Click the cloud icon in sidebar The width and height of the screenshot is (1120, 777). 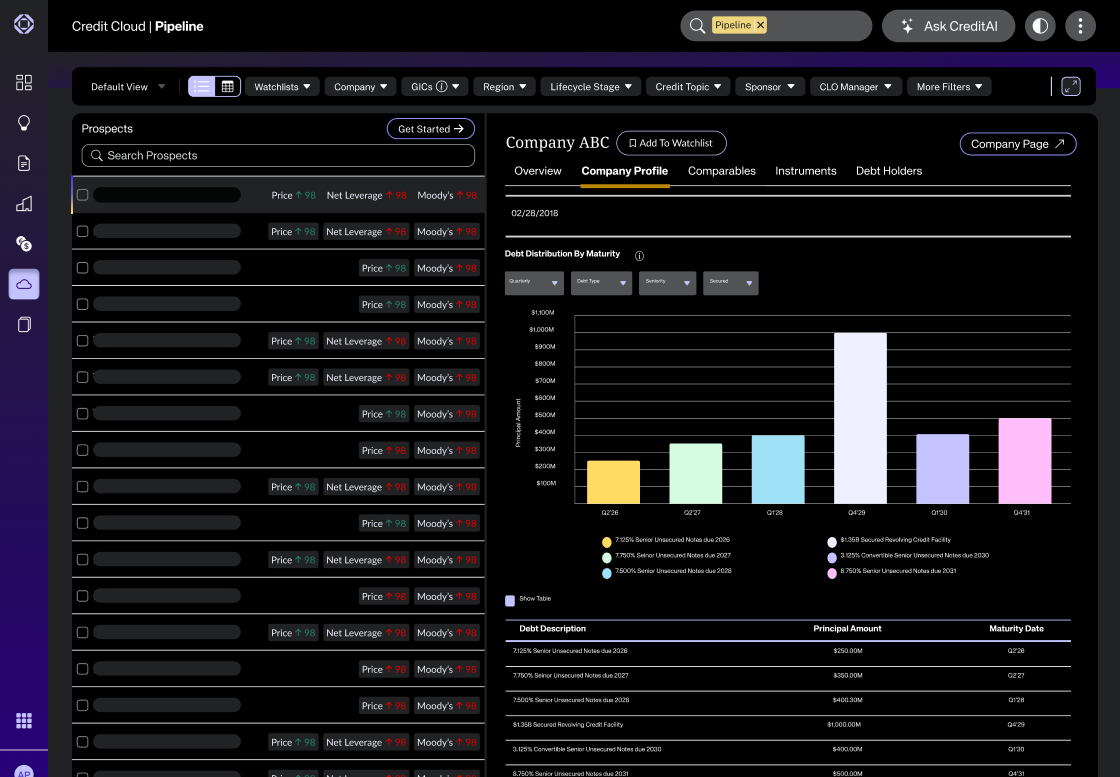coord(24,284)
